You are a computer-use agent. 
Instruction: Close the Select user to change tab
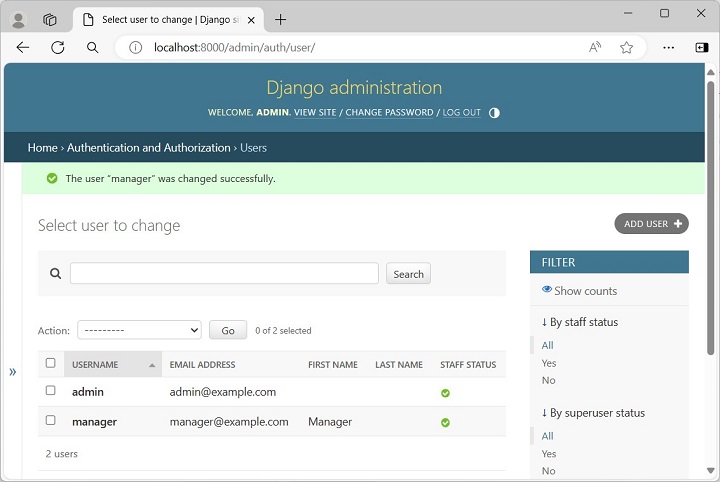pos(251,20)
